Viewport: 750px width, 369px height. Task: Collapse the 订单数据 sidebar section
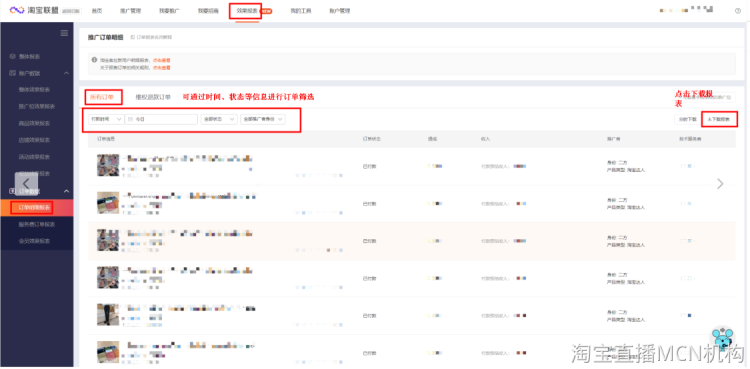pyautogui.click(x=66, y=191)
